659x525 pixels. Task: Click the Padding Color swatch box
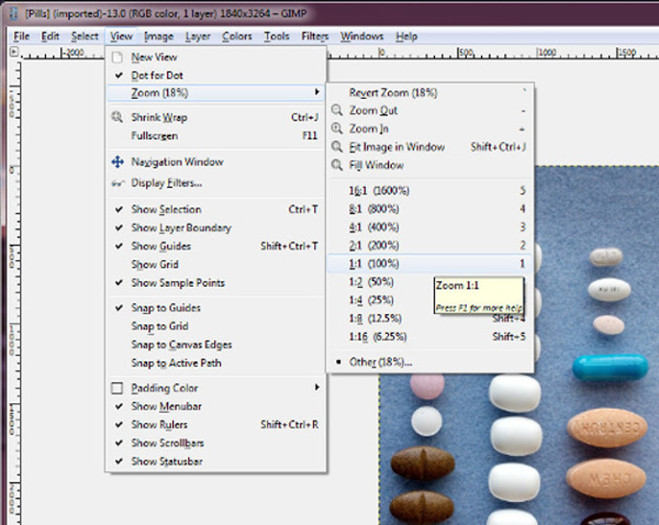[118, 388]
